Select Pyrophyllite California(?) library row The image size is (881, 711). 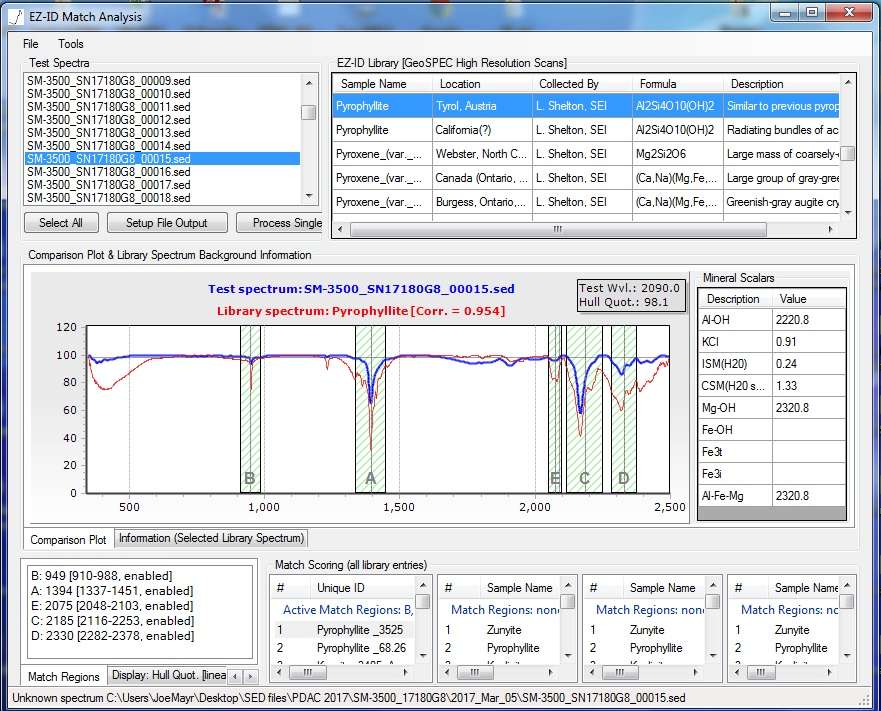point(585,130)
